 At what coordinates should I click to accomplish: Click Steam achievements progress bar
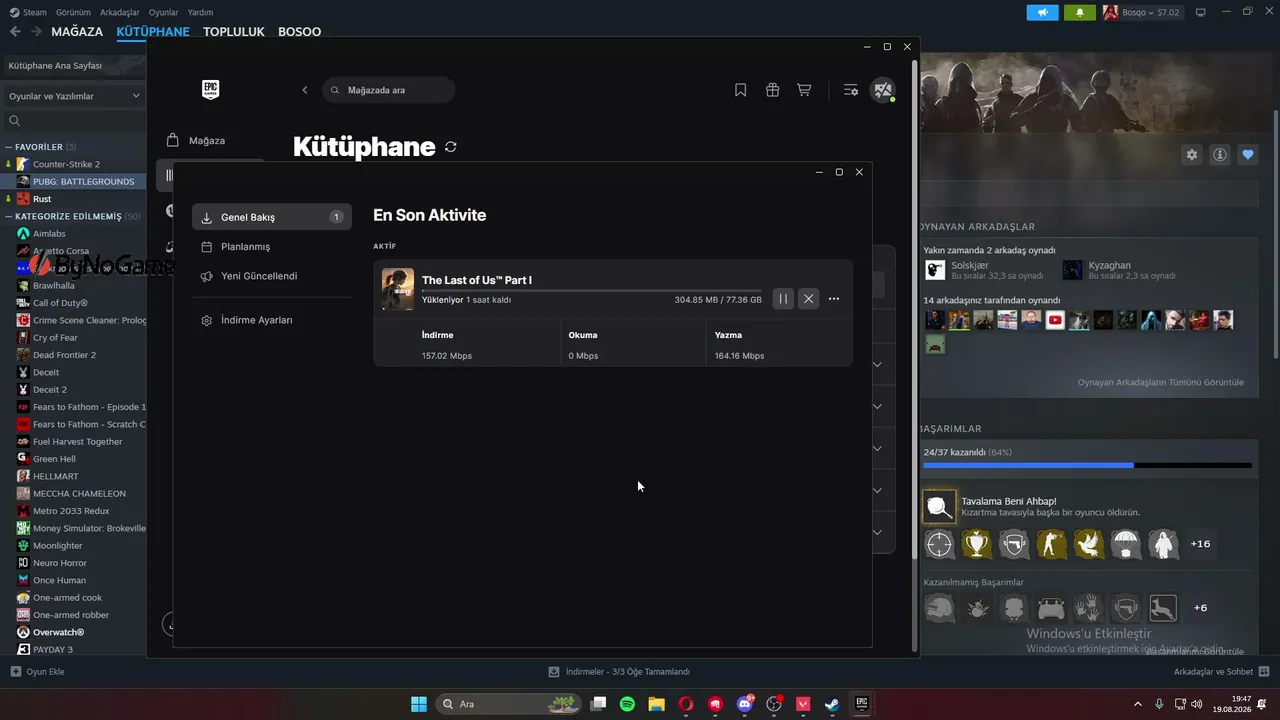[1088, 465]
